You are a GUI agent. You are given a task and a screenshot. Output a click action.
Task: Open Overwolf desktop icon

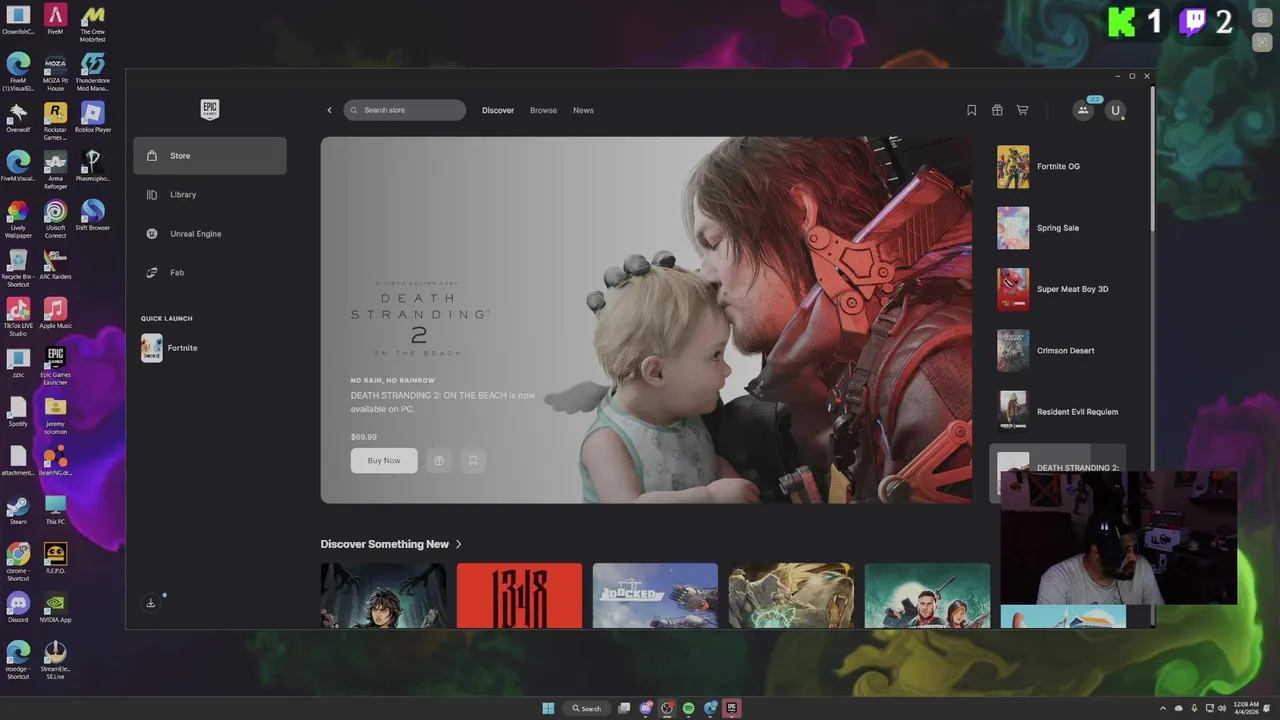[18, 117]
